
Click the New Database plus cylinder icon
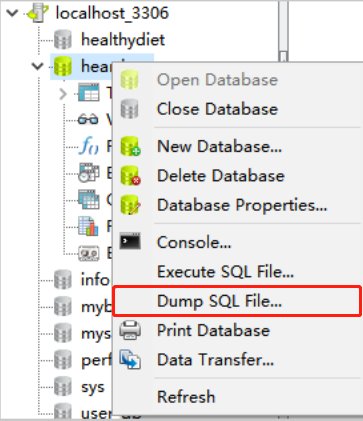[x=130, y=146]
